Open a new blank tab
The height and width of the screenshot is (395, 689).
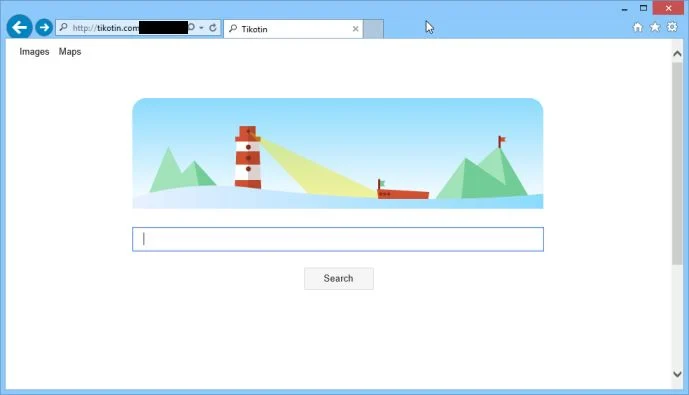click(373, 29)
